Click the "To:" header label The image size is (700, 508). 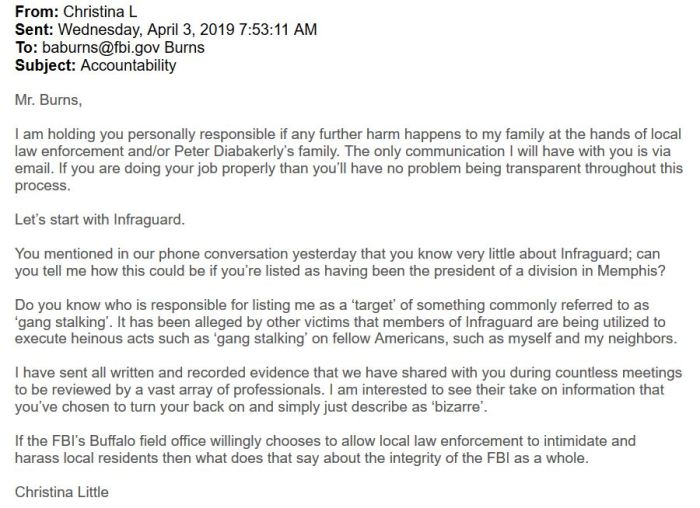click(x=27, y=48)
